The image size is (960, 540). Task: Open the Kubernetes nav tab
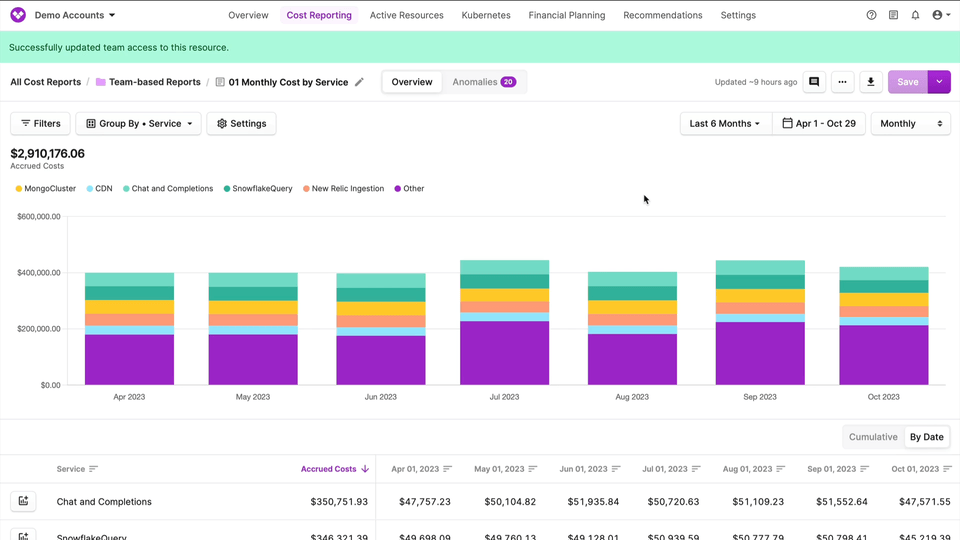click(486, 16)
